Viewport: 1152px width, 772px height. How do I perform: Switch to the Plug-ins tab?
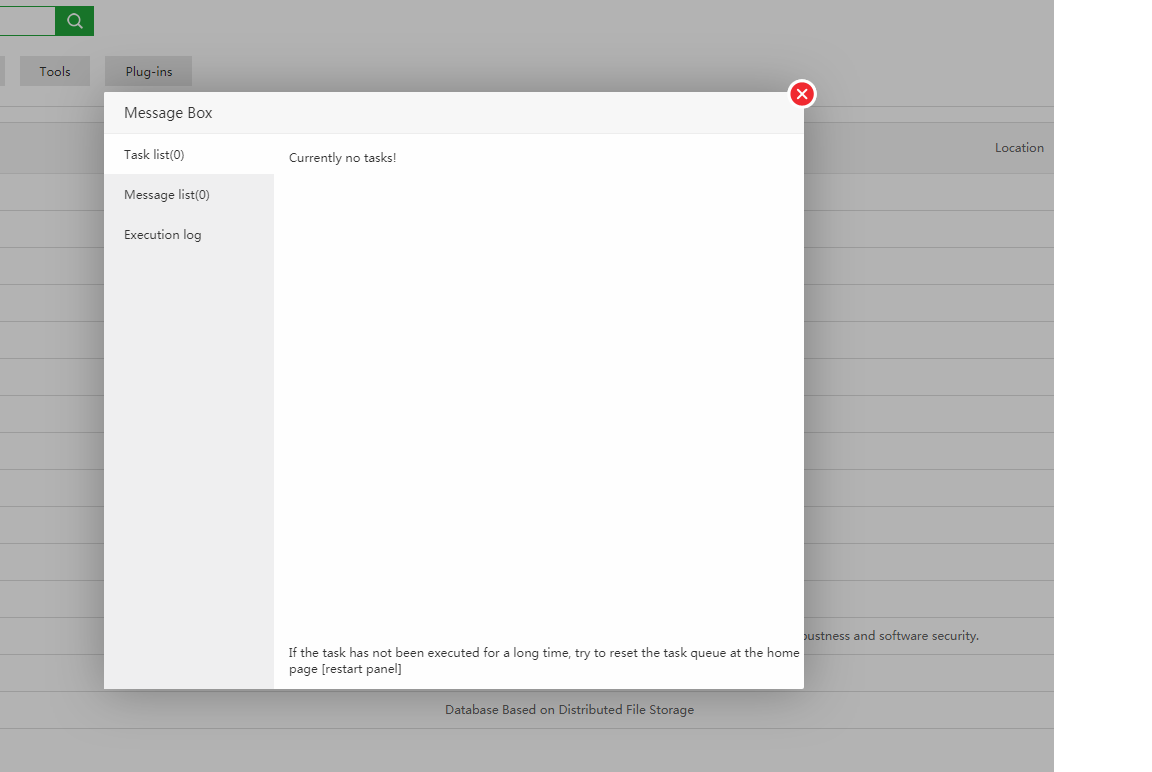click(148, 71)
